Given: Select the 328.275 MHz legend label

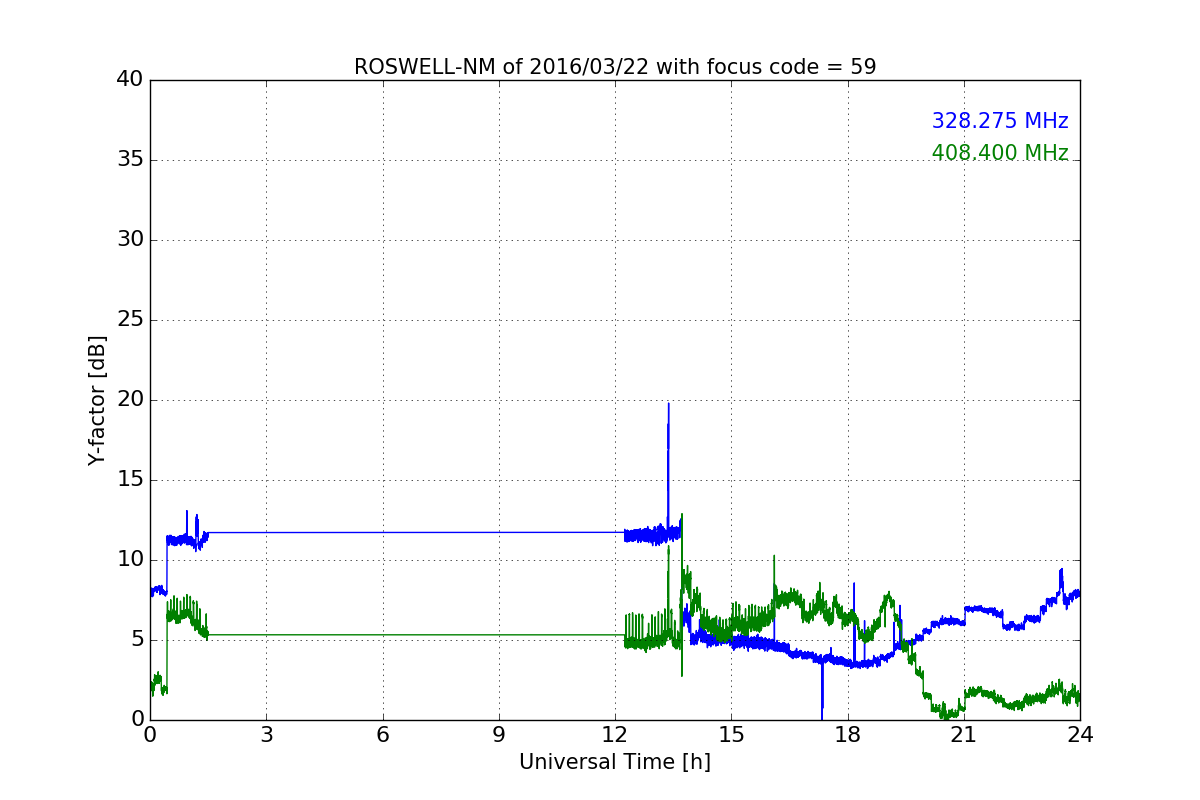Looking at the screenshot, I should 1000,121.
